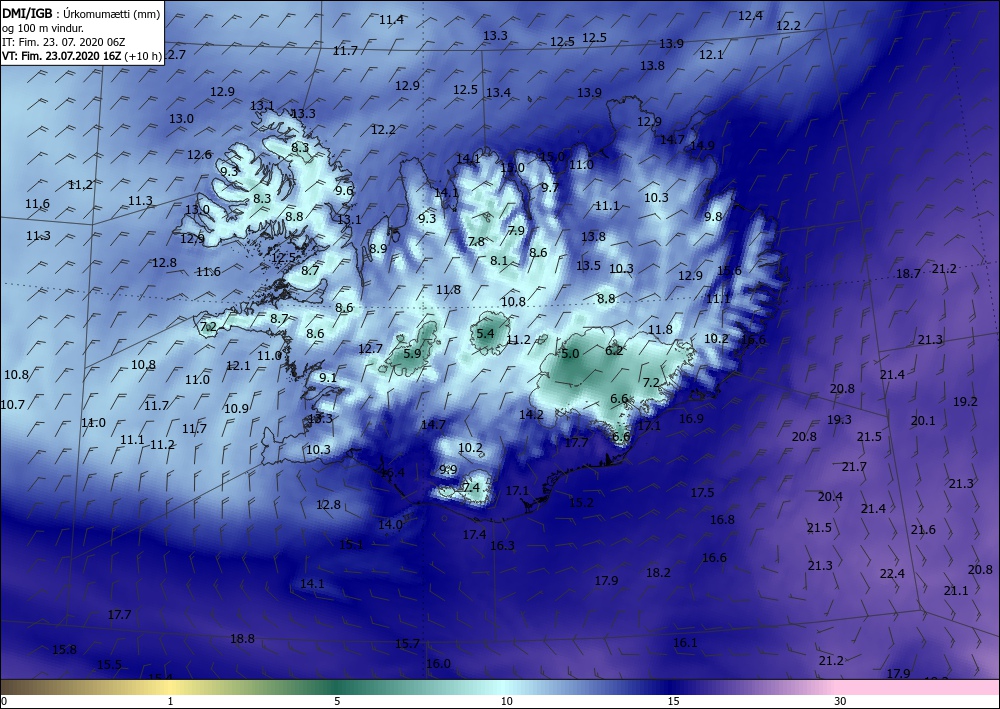This screenshot has height=709, width=1000.
Task: Click the 15.8 value in the bottom left
Action: click(64, 649)
